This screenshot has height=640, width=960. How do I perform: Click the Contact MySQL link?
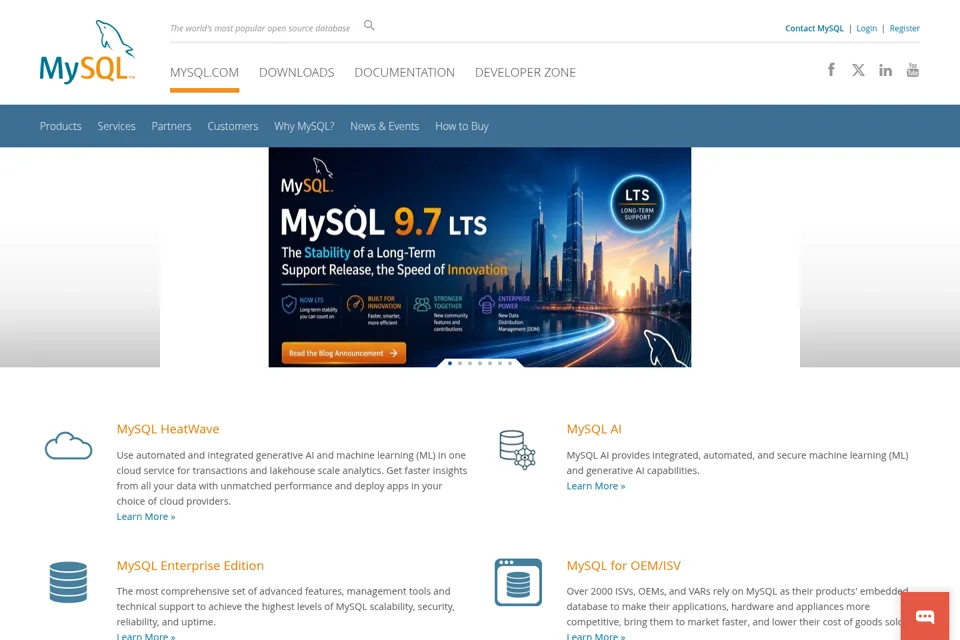pos(814,28)
